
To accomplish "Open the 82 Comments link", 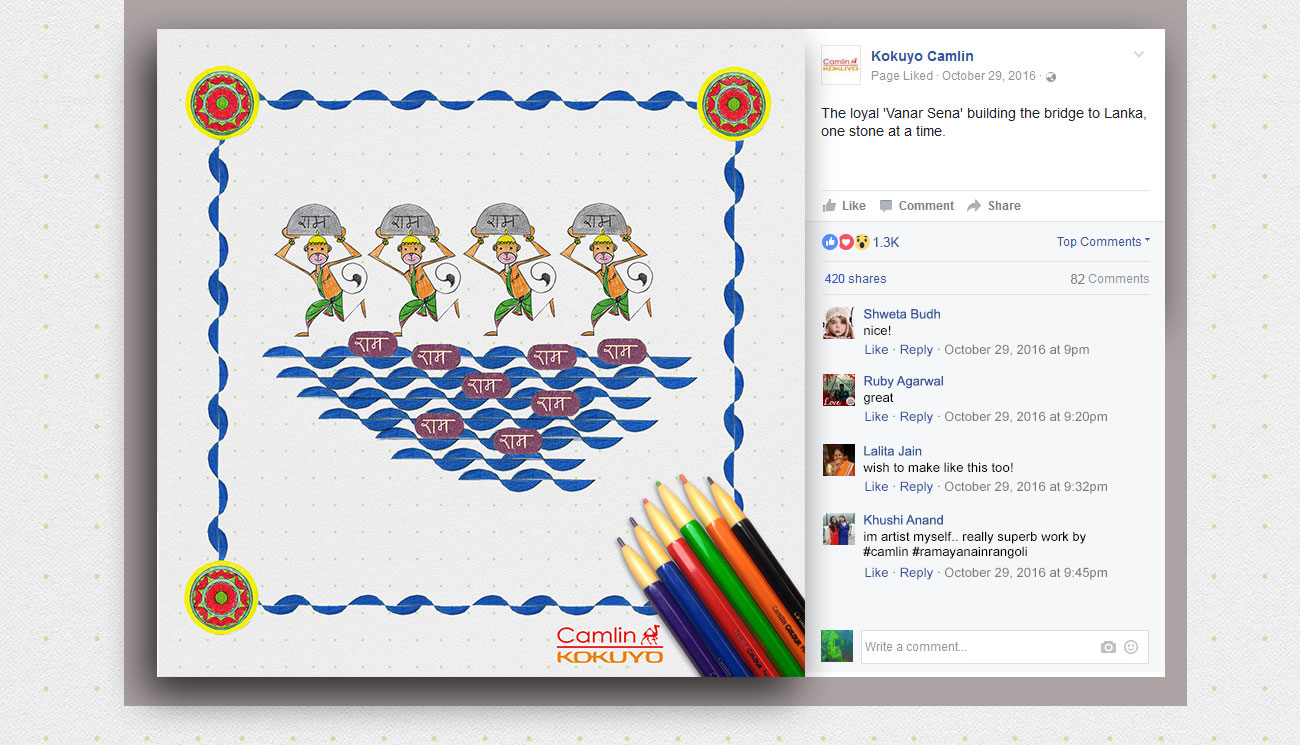I will (1109, 279).
